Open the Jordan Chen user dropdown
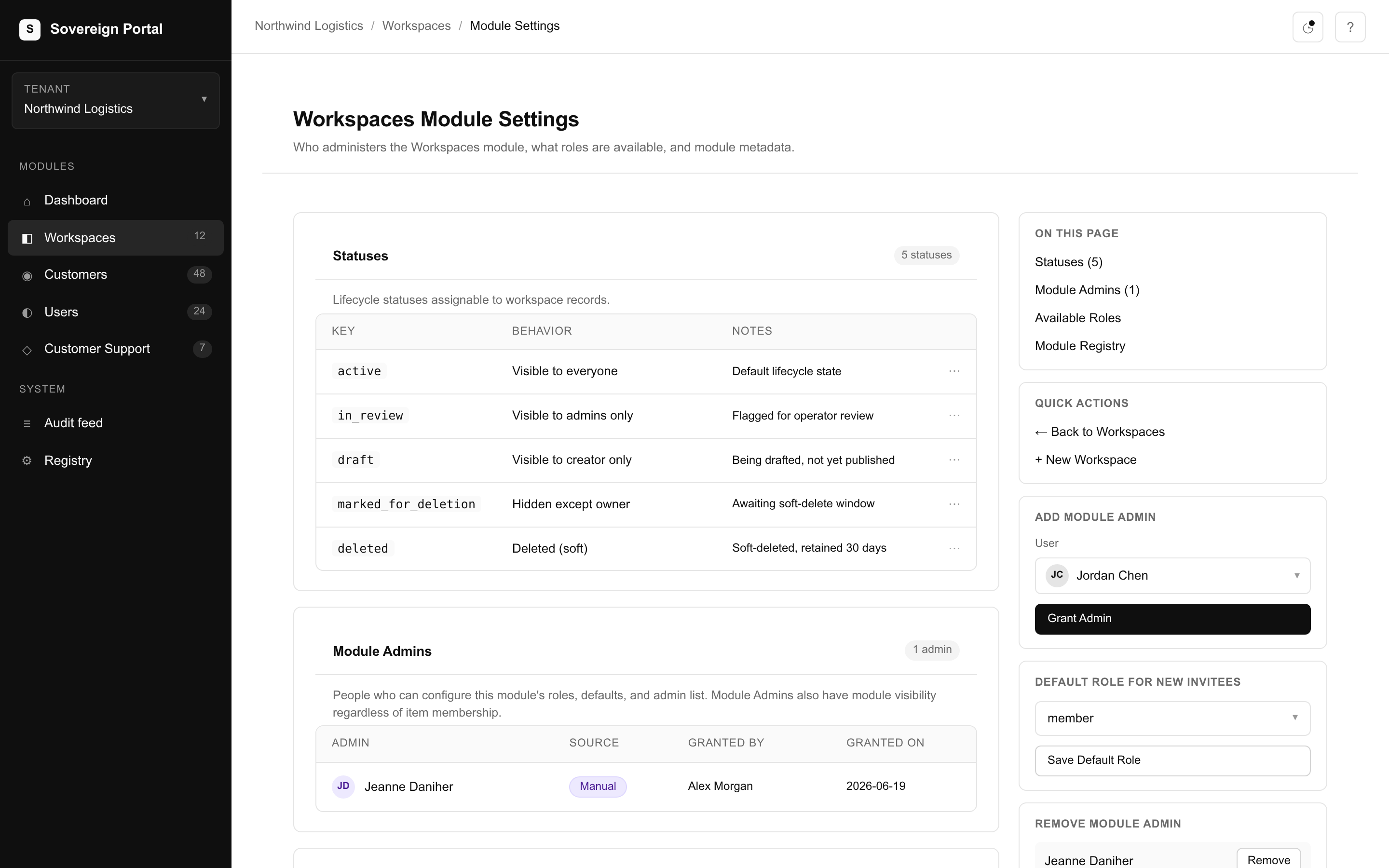 1172,575
